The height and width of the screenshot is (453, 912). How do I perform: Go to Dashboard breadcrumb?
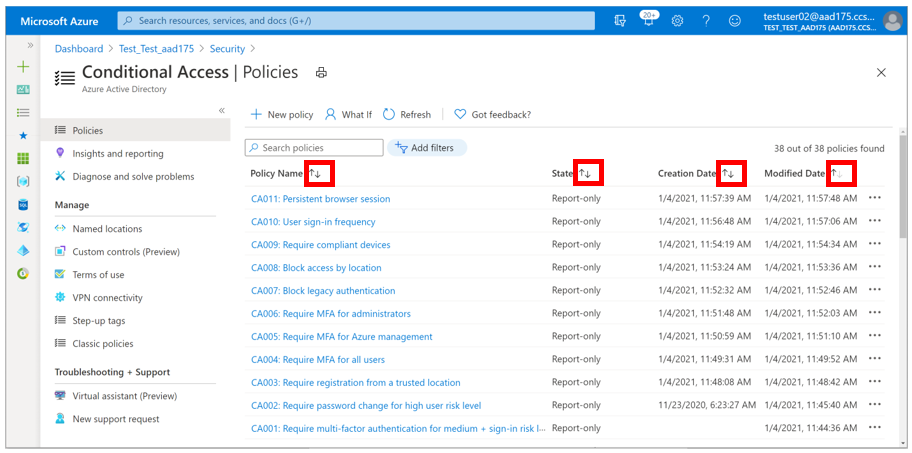coord(79,49)
